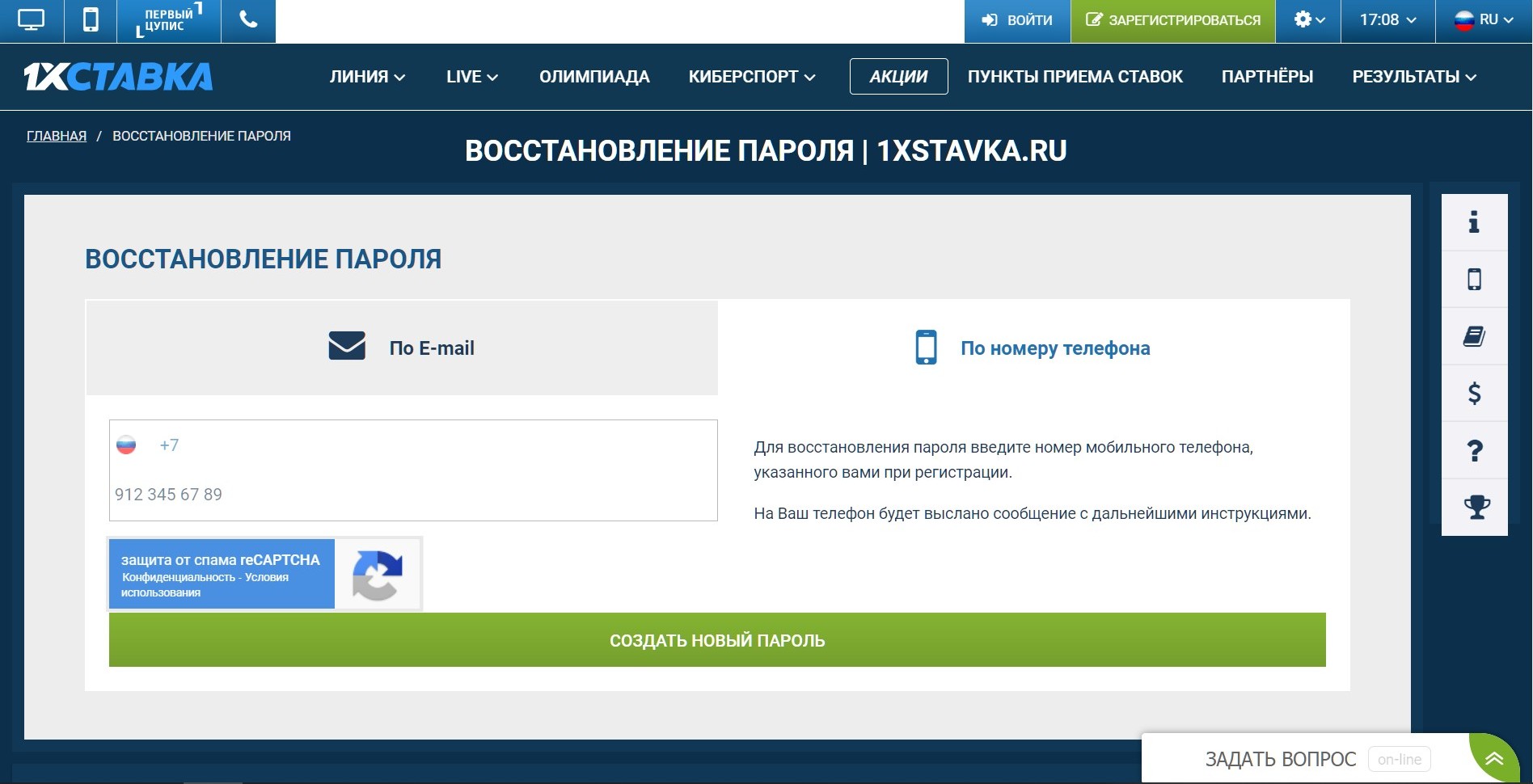The image size is (1533, 784).
Task: Select the По номеру телефона tab
Action: [x=1034, y=348]
